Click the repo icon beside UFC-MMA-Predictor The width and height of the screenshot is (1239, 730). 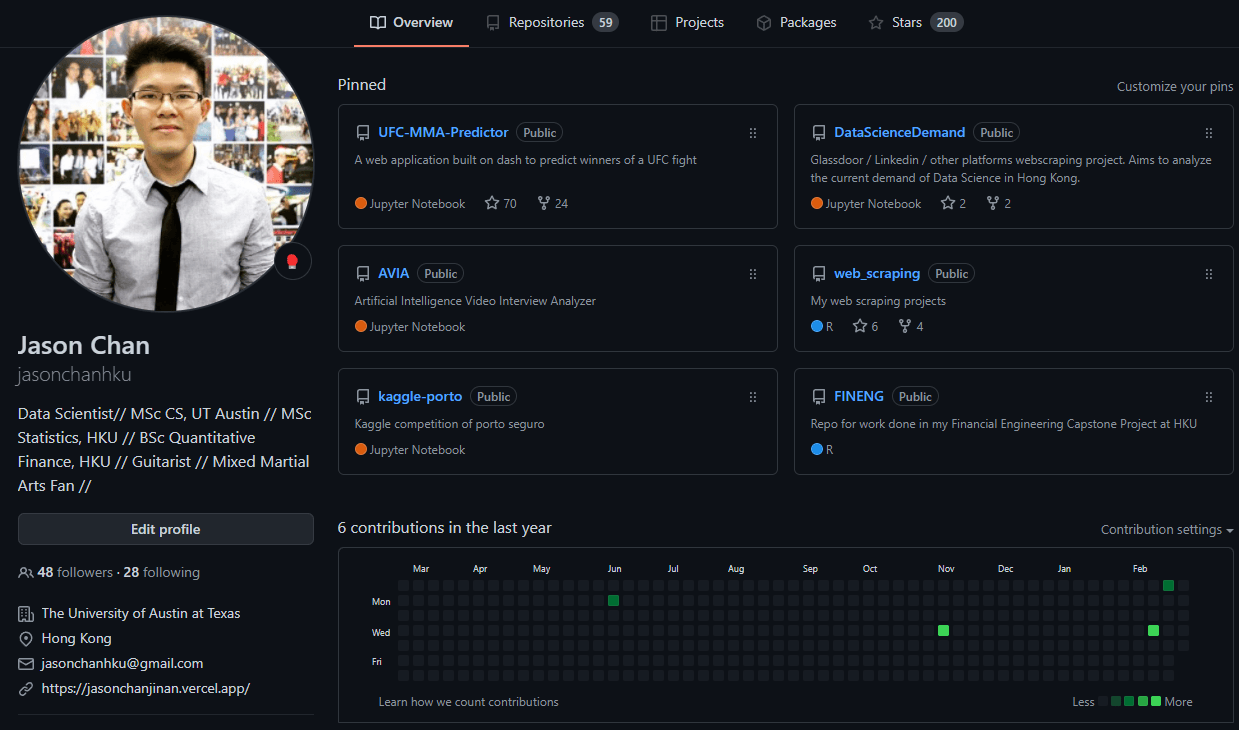pyautogui.click(x=363, y=133)
